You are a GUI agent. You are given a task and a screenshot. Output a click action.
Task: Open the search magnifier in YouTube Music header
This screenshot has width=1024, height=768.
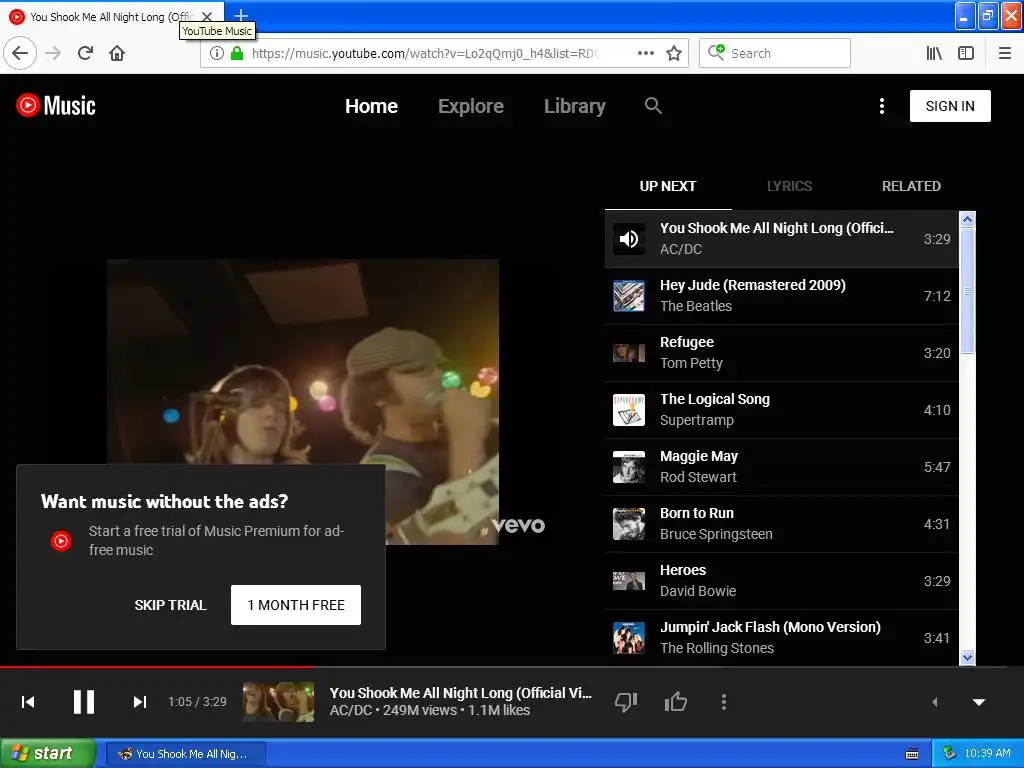(x=653, y=105)
